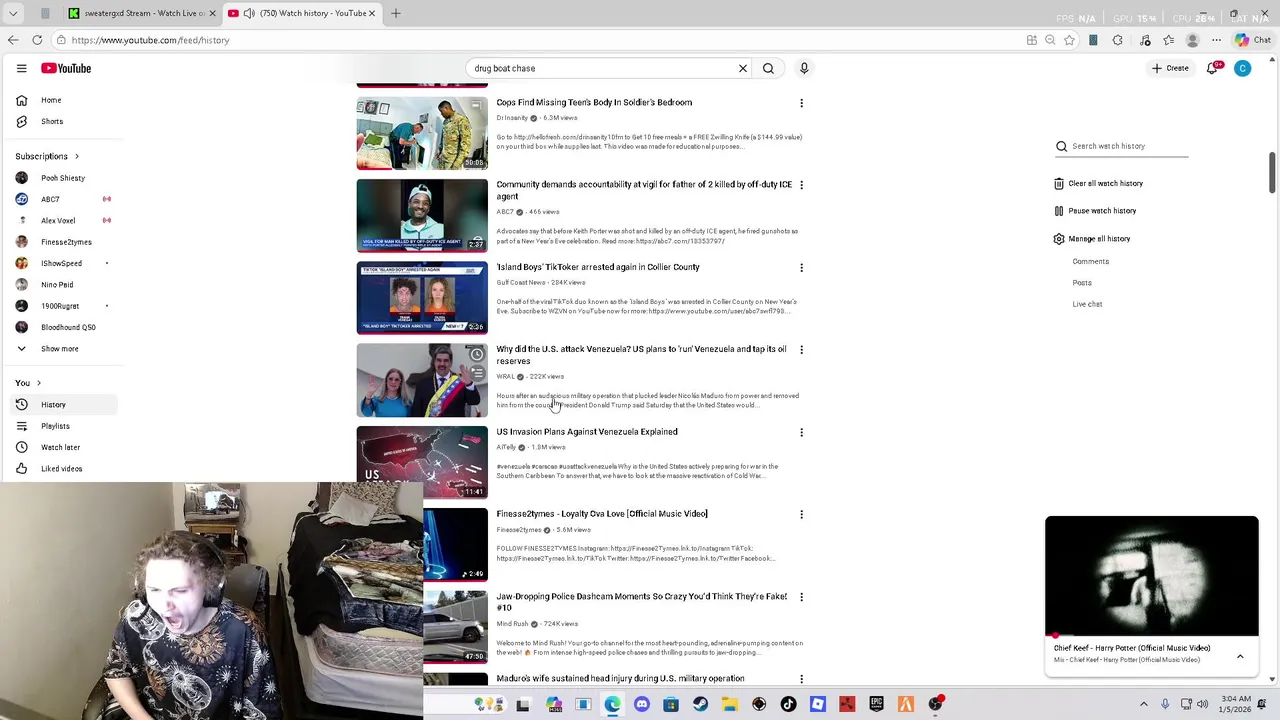
Task: Expand 'Show more' subscriptions
Action: tap(59, 348)
